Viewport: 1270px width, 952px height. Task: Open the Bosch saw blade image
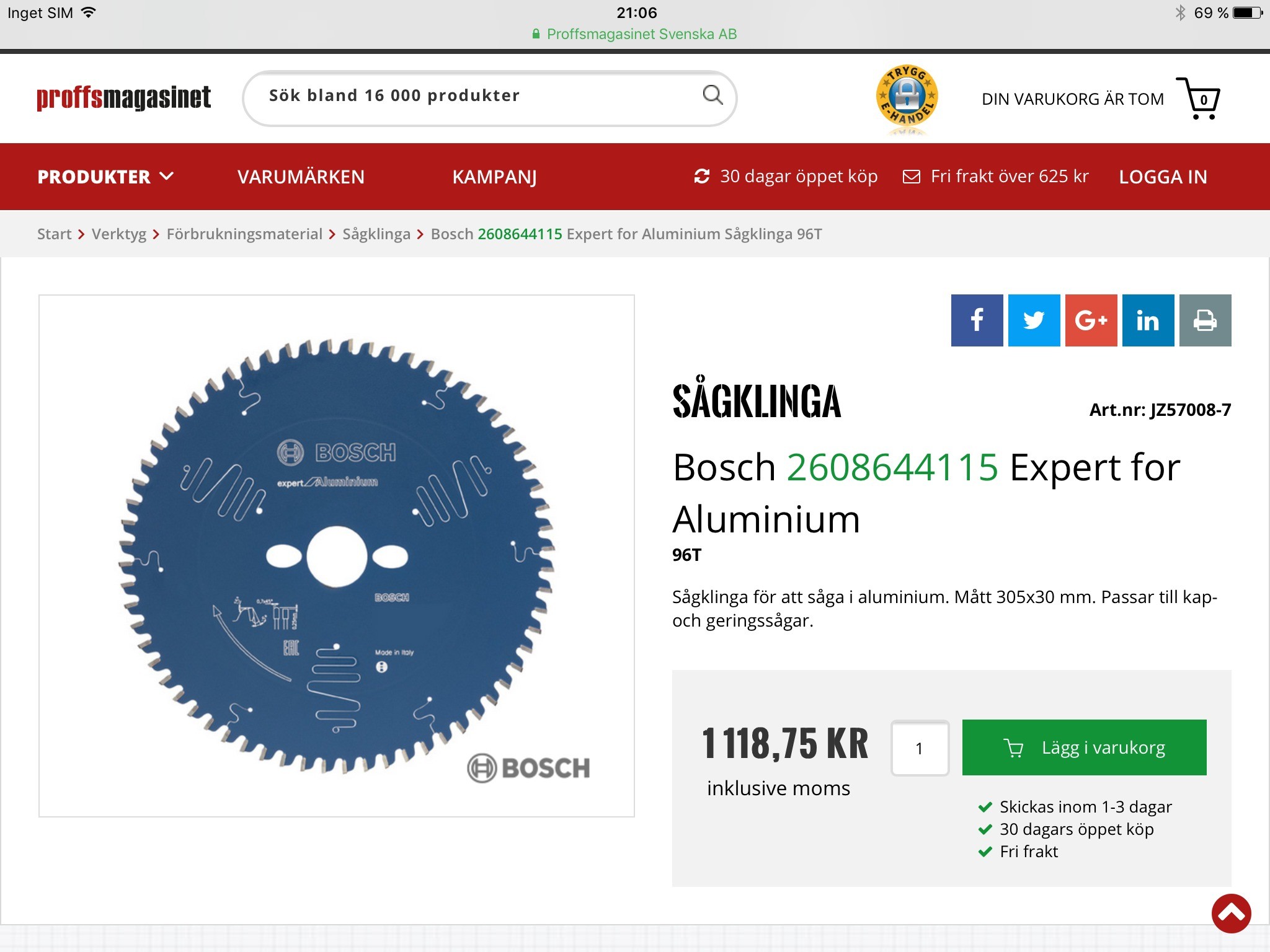337,556
